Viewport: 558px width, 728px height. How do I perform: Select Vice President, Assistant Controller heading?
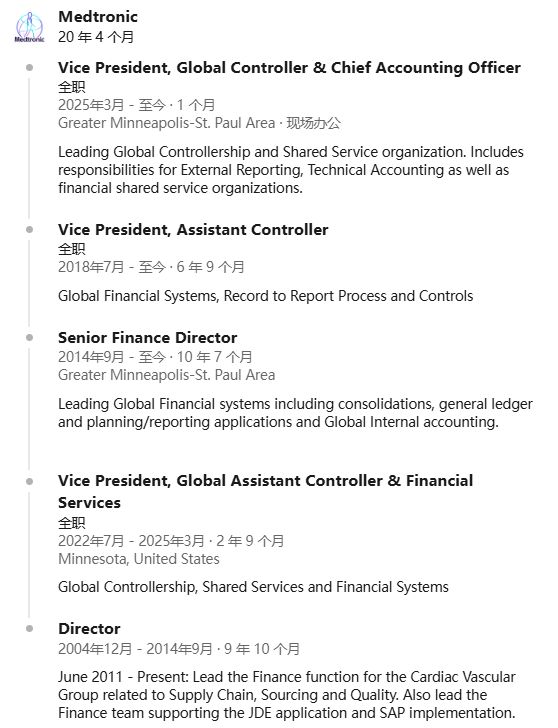(193, 230)
